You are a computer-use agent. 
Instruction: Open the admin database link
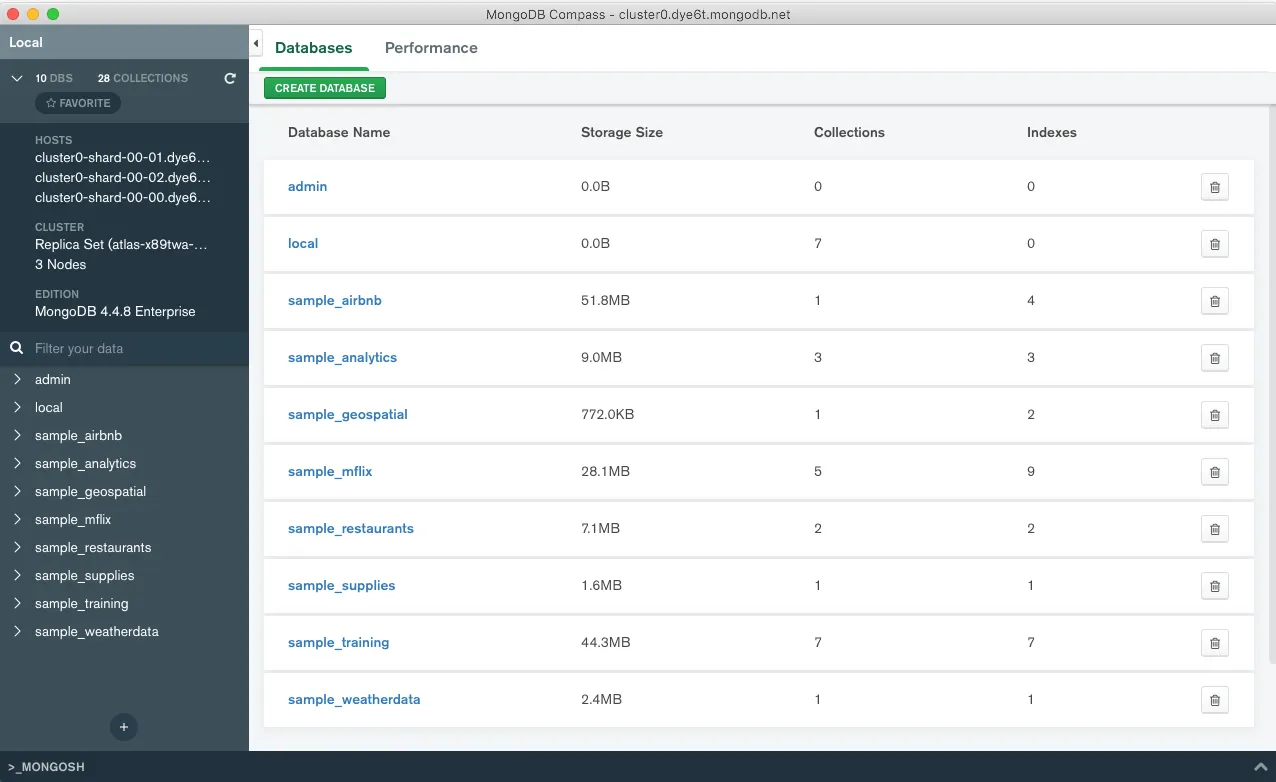[307, 186]
